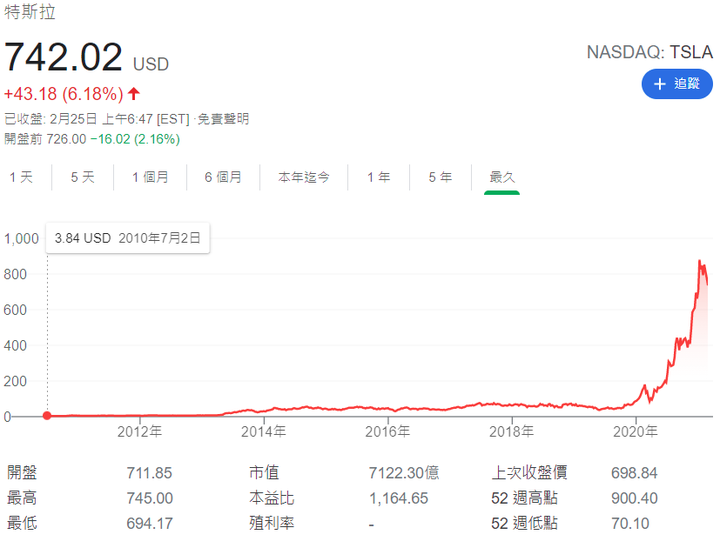Screen dimensions: 720x548
Task: Click the 200 y-axis label
Action: tap(15, 381)
